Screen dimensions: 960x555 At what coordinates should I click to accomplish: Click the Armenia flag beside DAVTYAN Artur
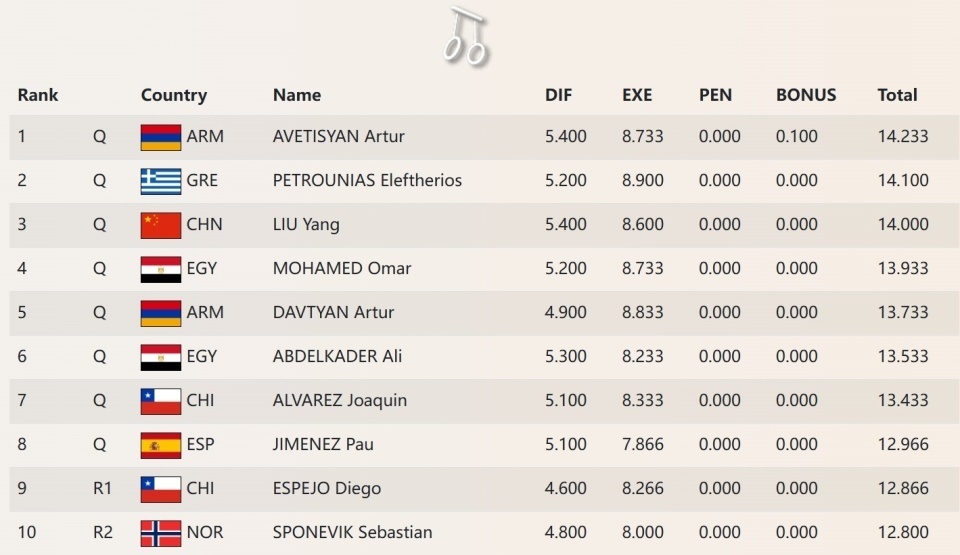(161, 313)
